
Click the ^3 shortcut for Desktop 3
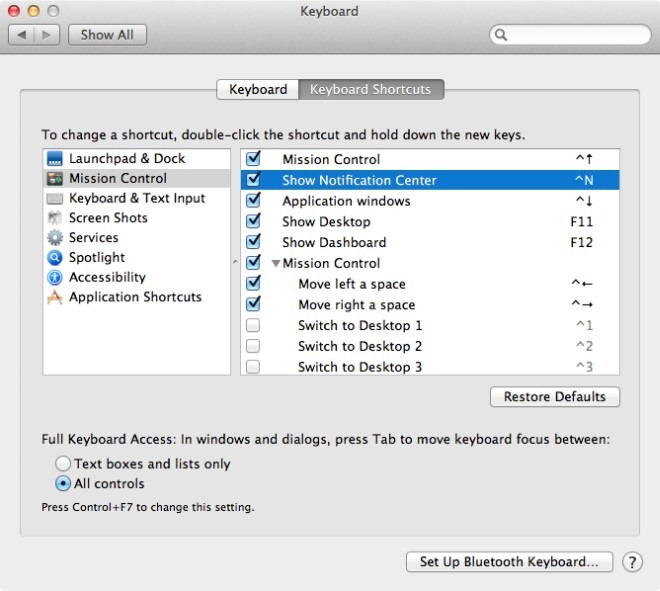585,367
